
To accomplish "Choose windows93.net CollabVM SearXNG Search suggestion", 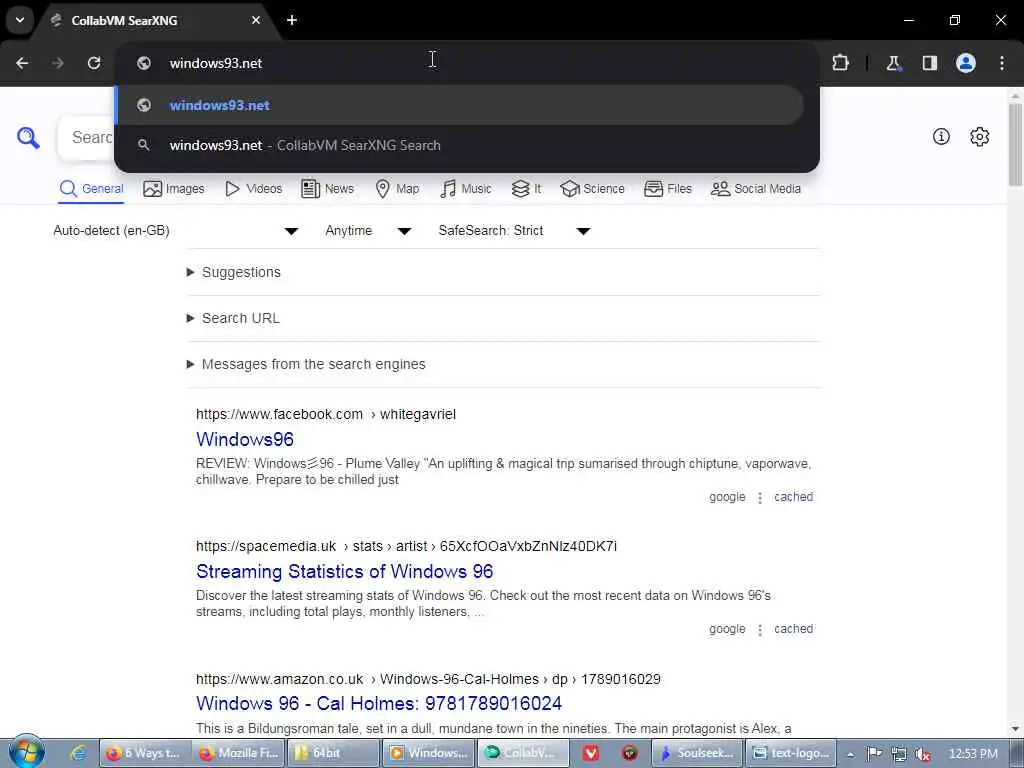I will point(459,145).
